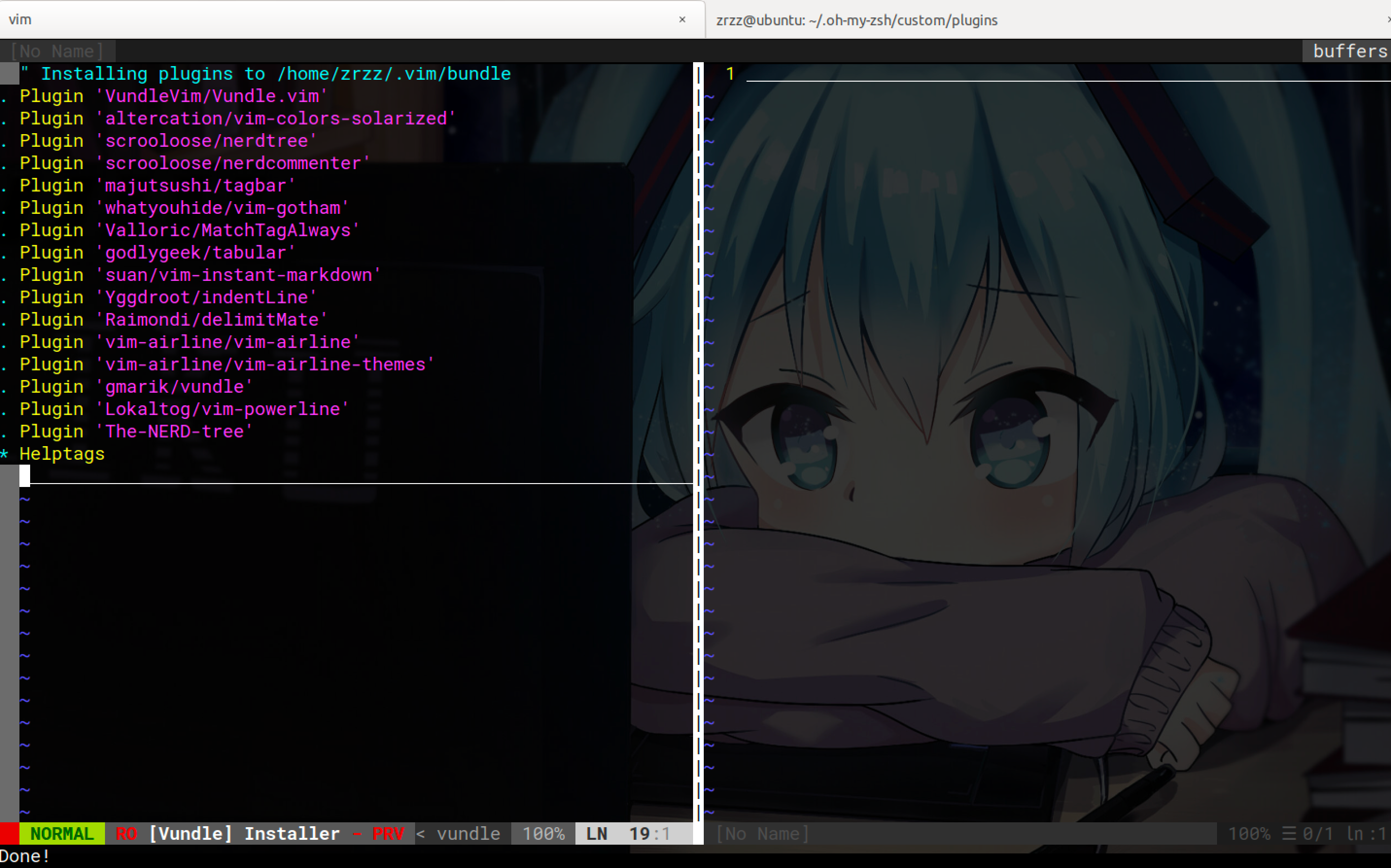This screenshot has width=1391, height=868.
Task: Click the 0/1 line count in right statusline
Action: pyautogui.click(x=1318, y=833)
